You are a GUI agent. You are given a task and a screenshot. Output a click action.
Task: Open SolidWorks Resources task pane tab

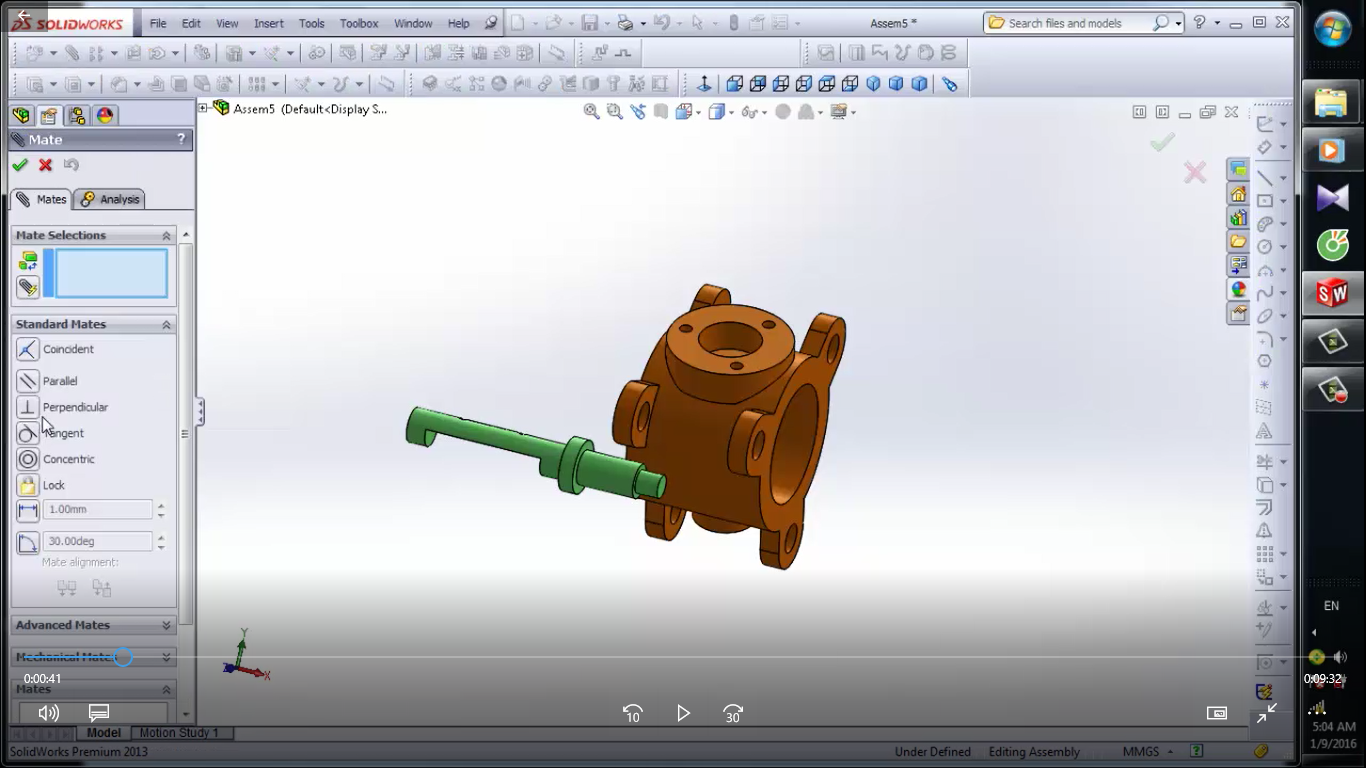click(x=1239, y=194)
